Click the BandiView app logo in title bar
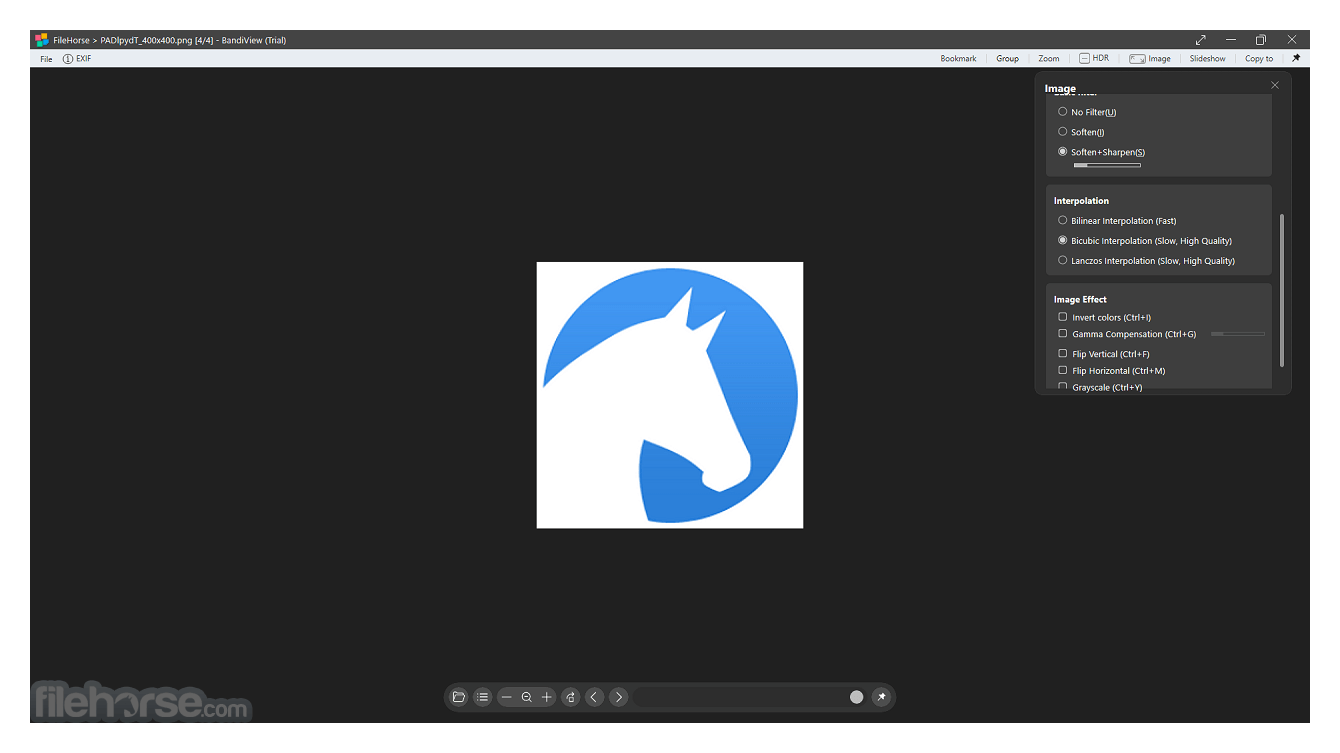The width and height of the screenshot is (1340, 753). pyautogui.click(x=42, y=40)
